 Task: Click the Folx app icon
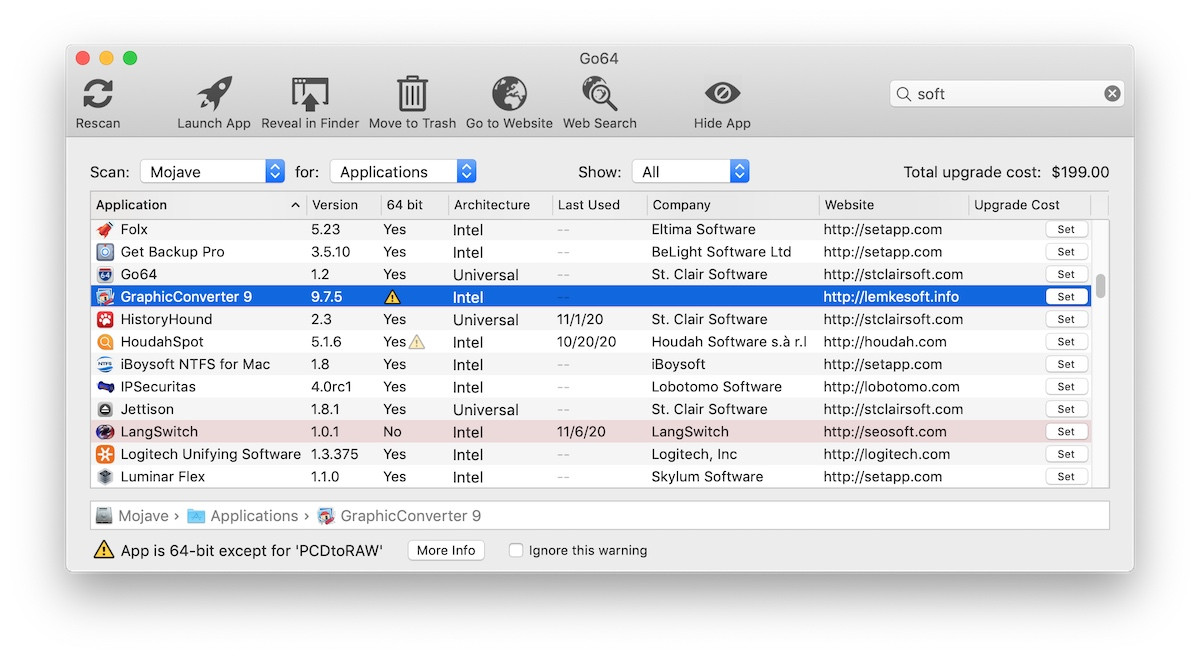(105, 229)
